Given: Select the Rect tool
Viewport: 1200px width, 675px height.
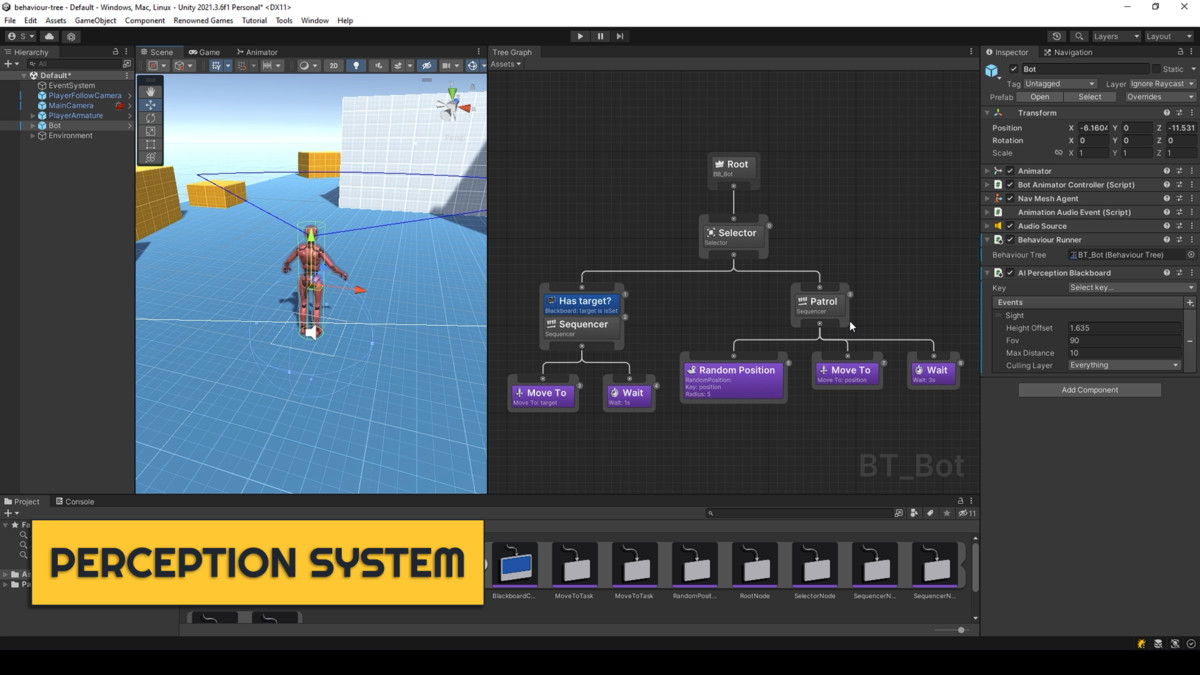Looking at the screenshot, I should [x=150, y=144].
